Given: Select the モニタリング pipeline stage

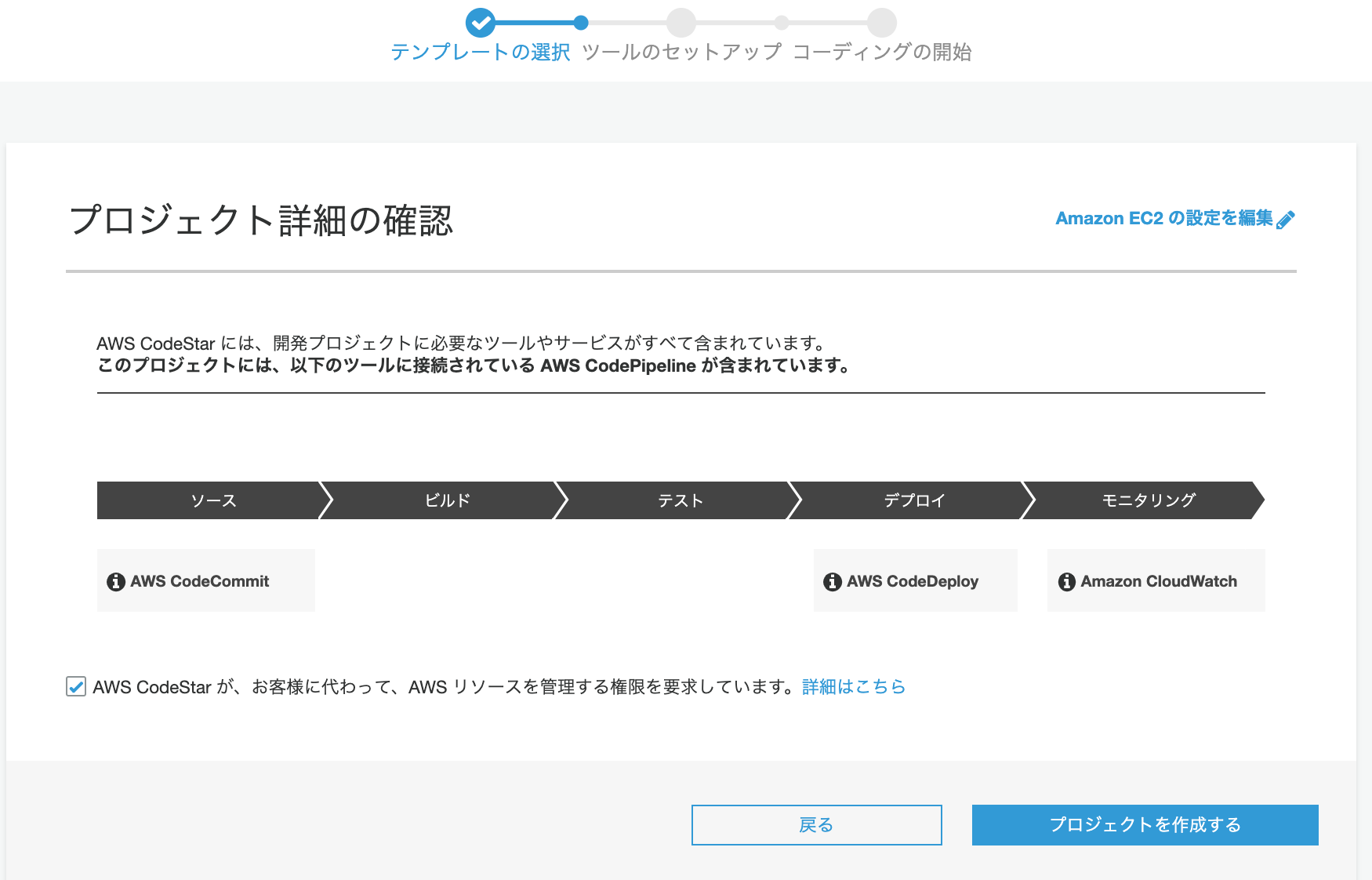Looking at the screenshot, I should point(1149,500).
